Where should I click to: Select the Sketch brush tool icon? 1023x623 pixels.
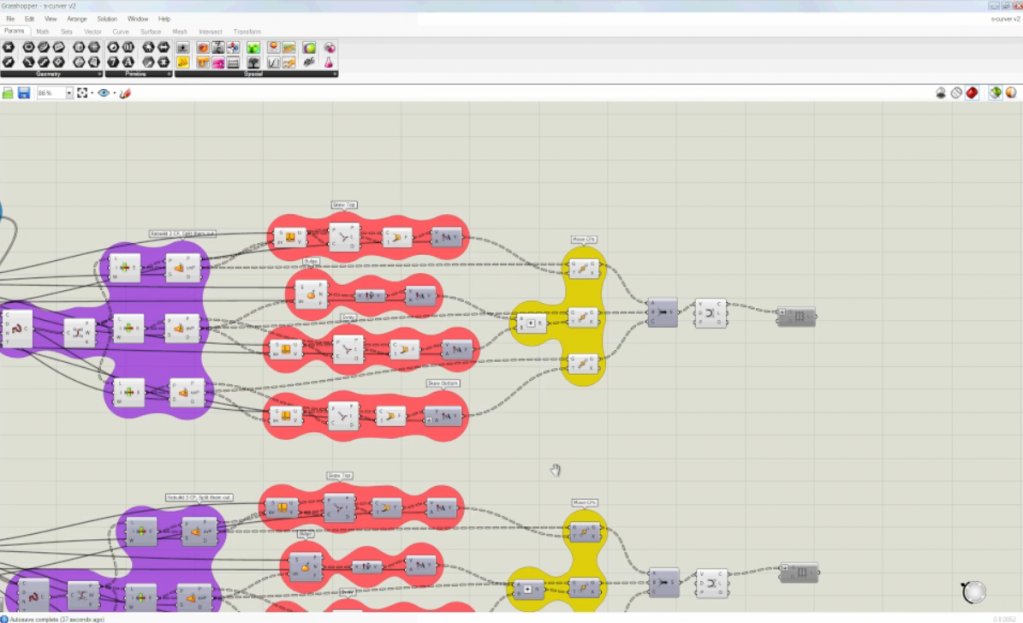125,93
